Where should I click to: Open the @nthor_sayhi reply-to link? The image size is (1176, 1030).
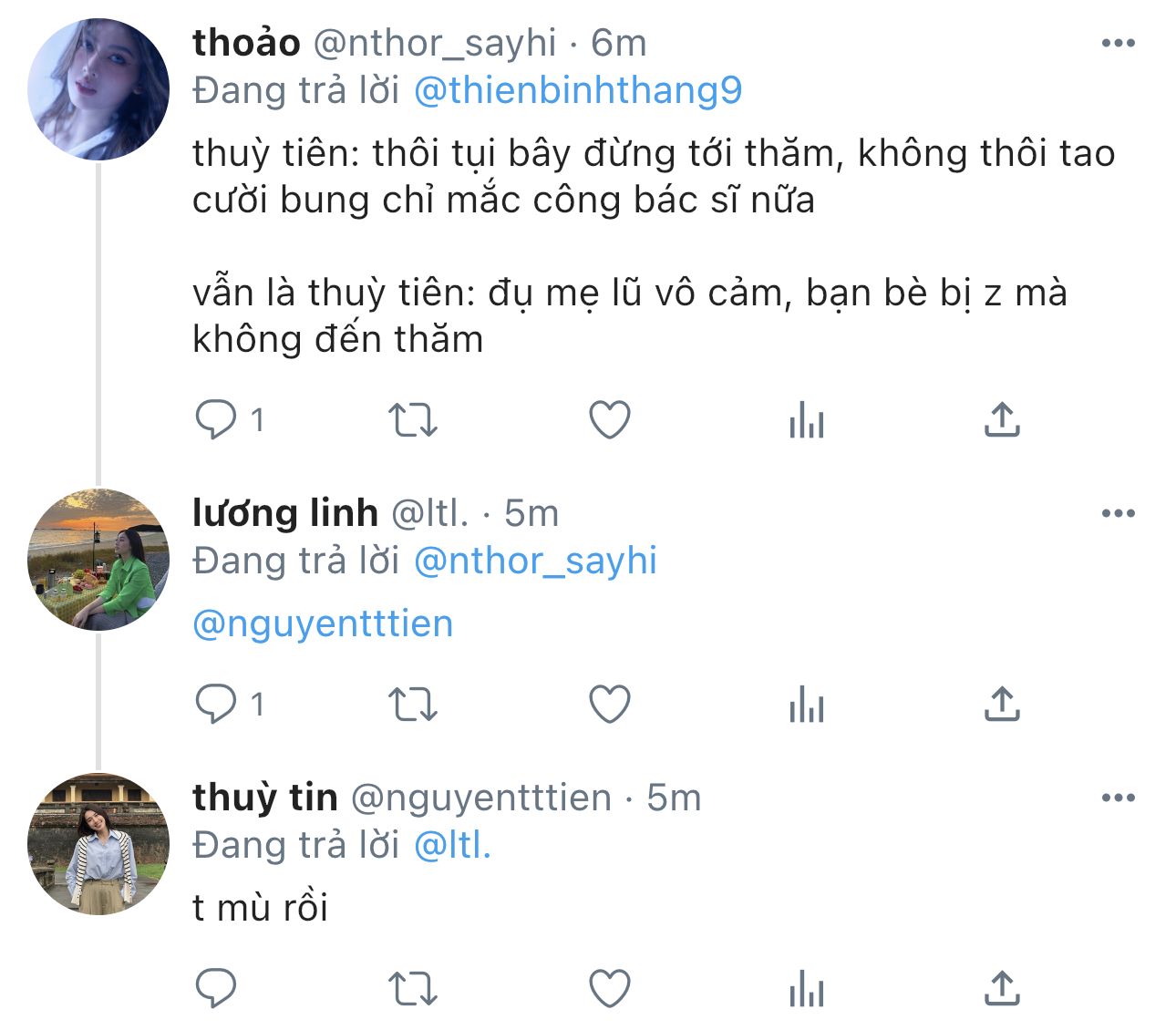pos(535,561)
